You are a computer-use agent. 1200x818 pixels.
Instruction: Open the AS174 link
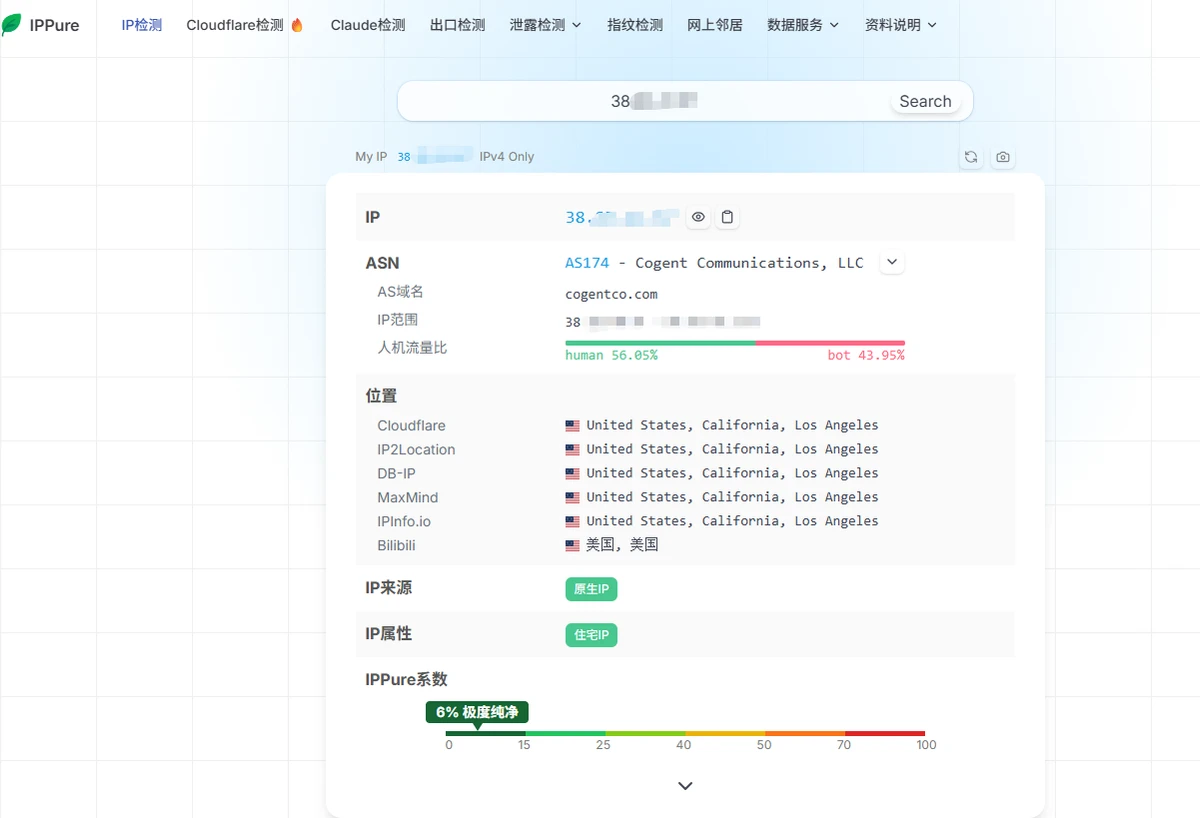[587, 263]
